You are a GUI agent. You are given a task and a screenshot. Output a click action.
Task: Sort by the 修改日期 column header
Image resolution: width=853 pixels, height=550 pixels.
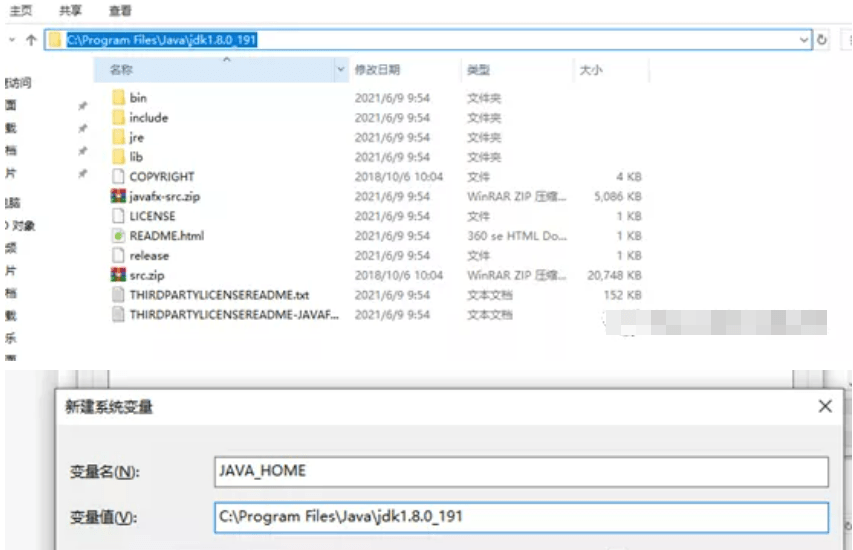(377, 70)
